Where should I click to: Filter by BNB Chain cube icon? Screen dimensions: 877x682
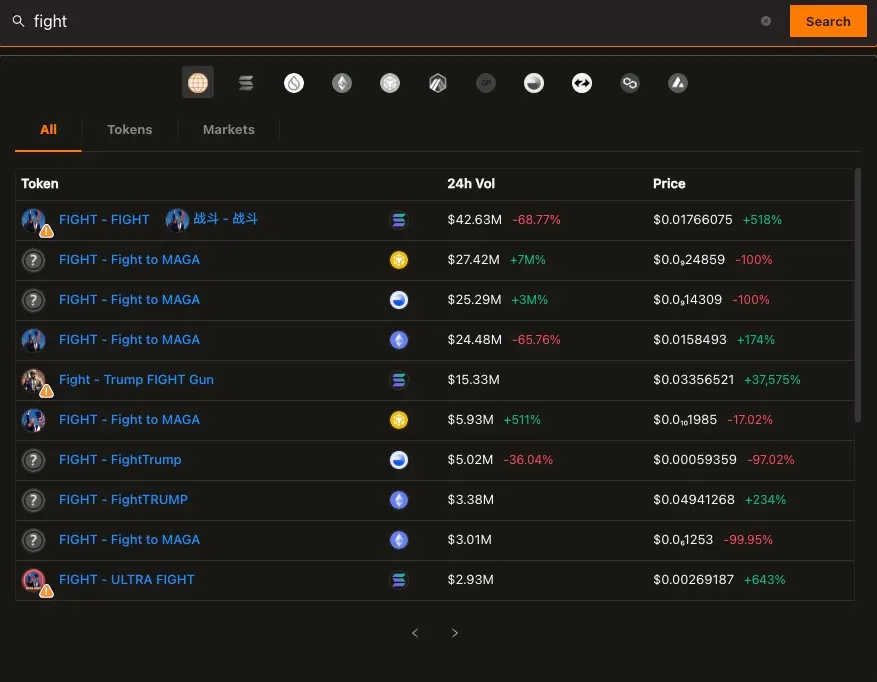(390, 83)
